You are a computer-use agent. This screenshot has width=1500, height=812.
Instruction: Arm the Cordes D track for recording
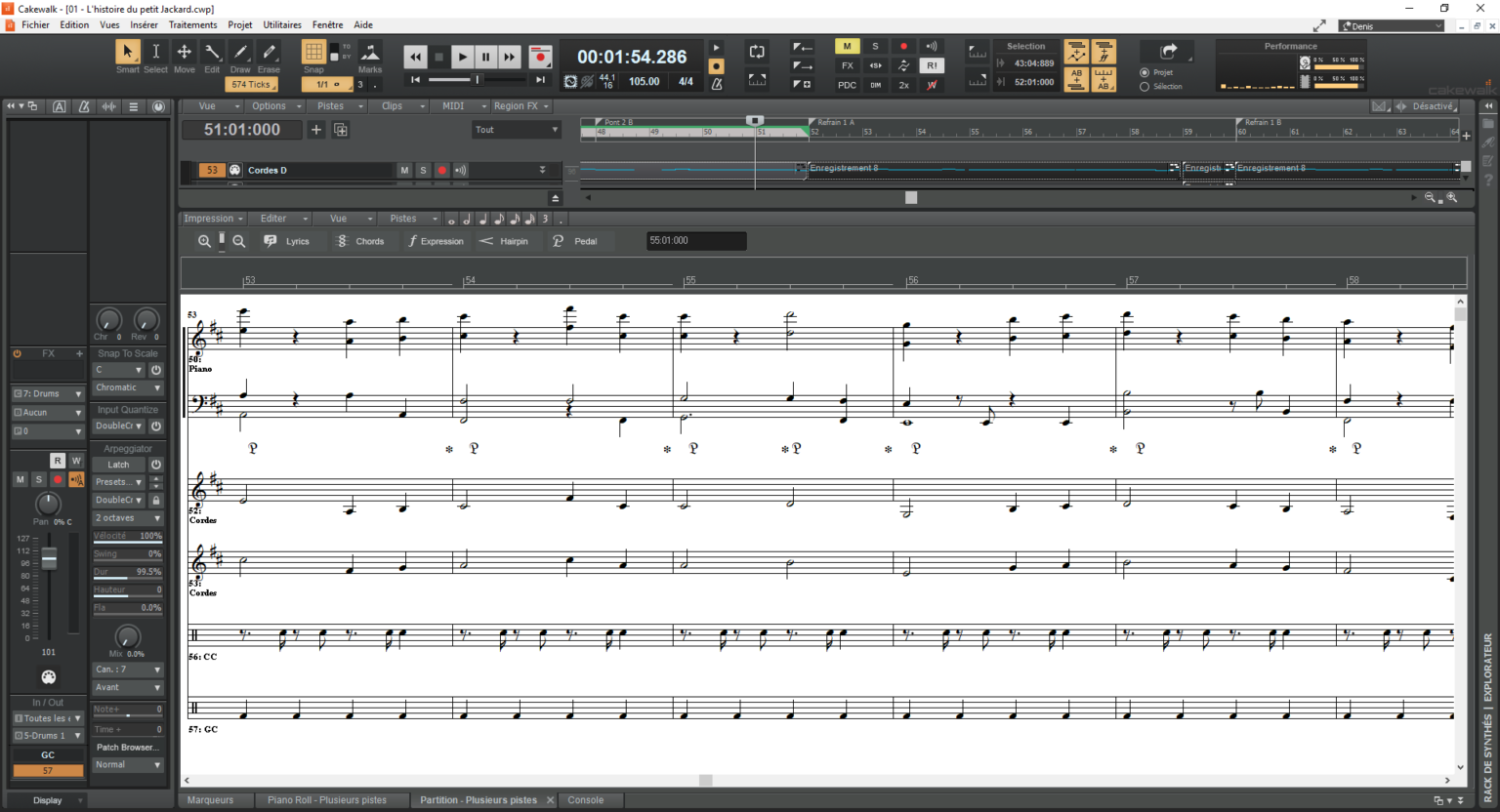point(440,170)
